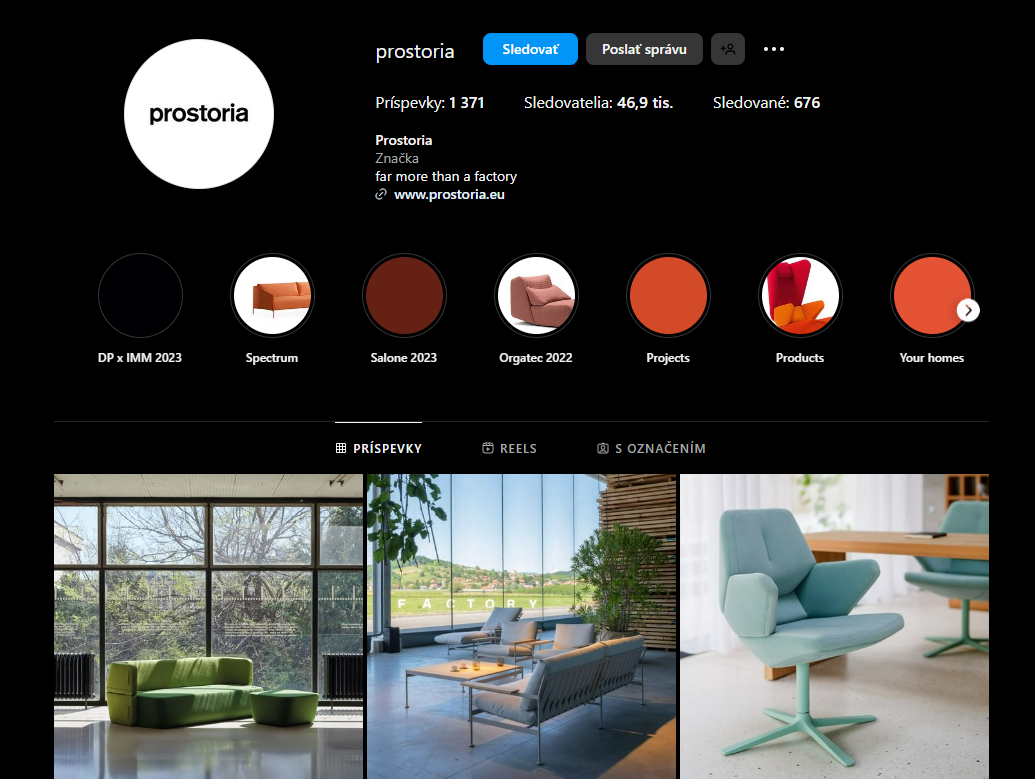Switch to the S označením tab
1035x779 pixels.
coord(651,448)
